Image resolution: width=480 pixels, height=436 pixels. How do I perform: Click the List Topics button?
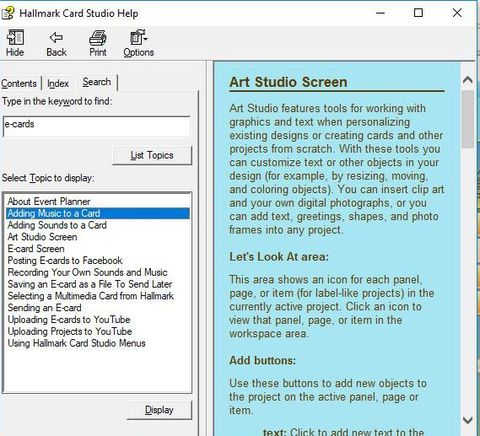click(152, 155)
